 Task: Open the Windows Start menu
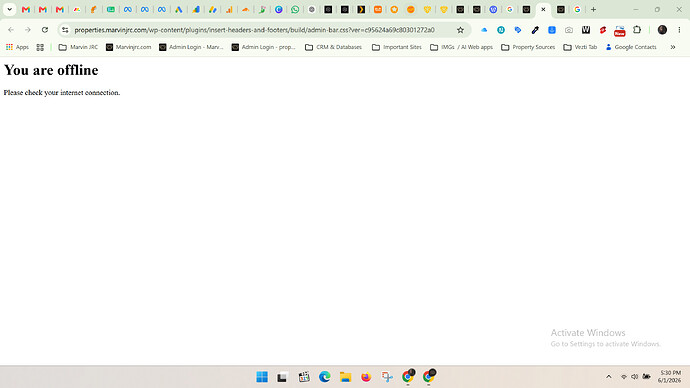(262, 377)
